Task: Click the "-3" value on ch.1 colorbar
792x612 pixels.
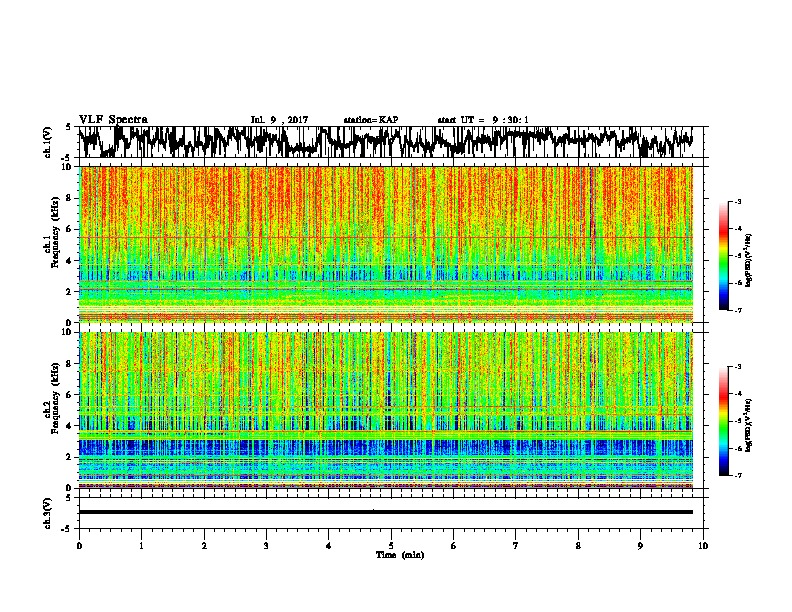Action: (x=738, y=201)
